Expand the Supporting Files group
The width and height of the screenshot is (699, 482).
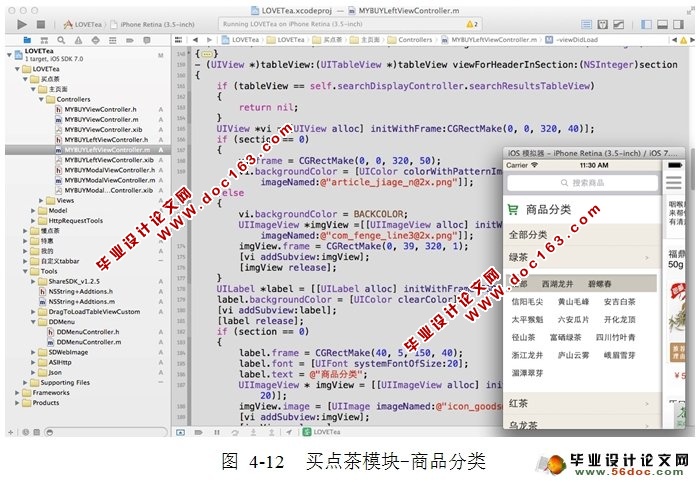[25, 383]
